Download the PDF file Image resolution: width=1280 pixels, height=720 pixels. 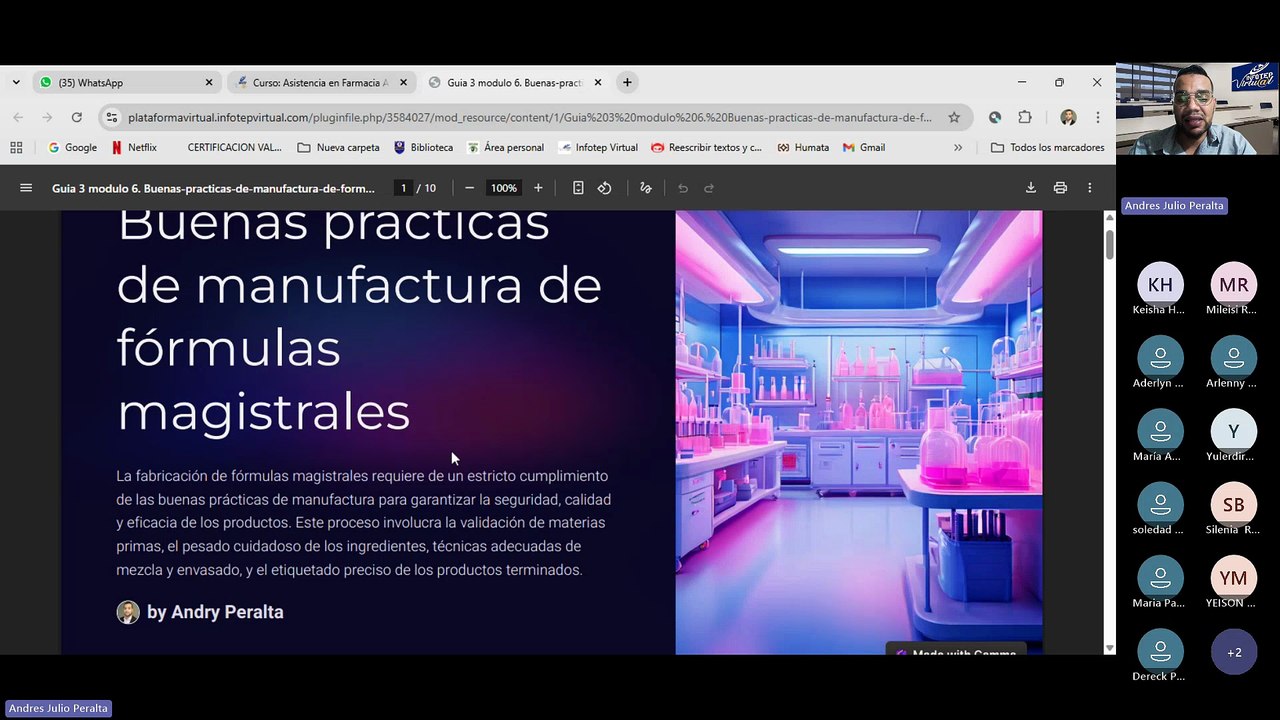pos(1031,188)
